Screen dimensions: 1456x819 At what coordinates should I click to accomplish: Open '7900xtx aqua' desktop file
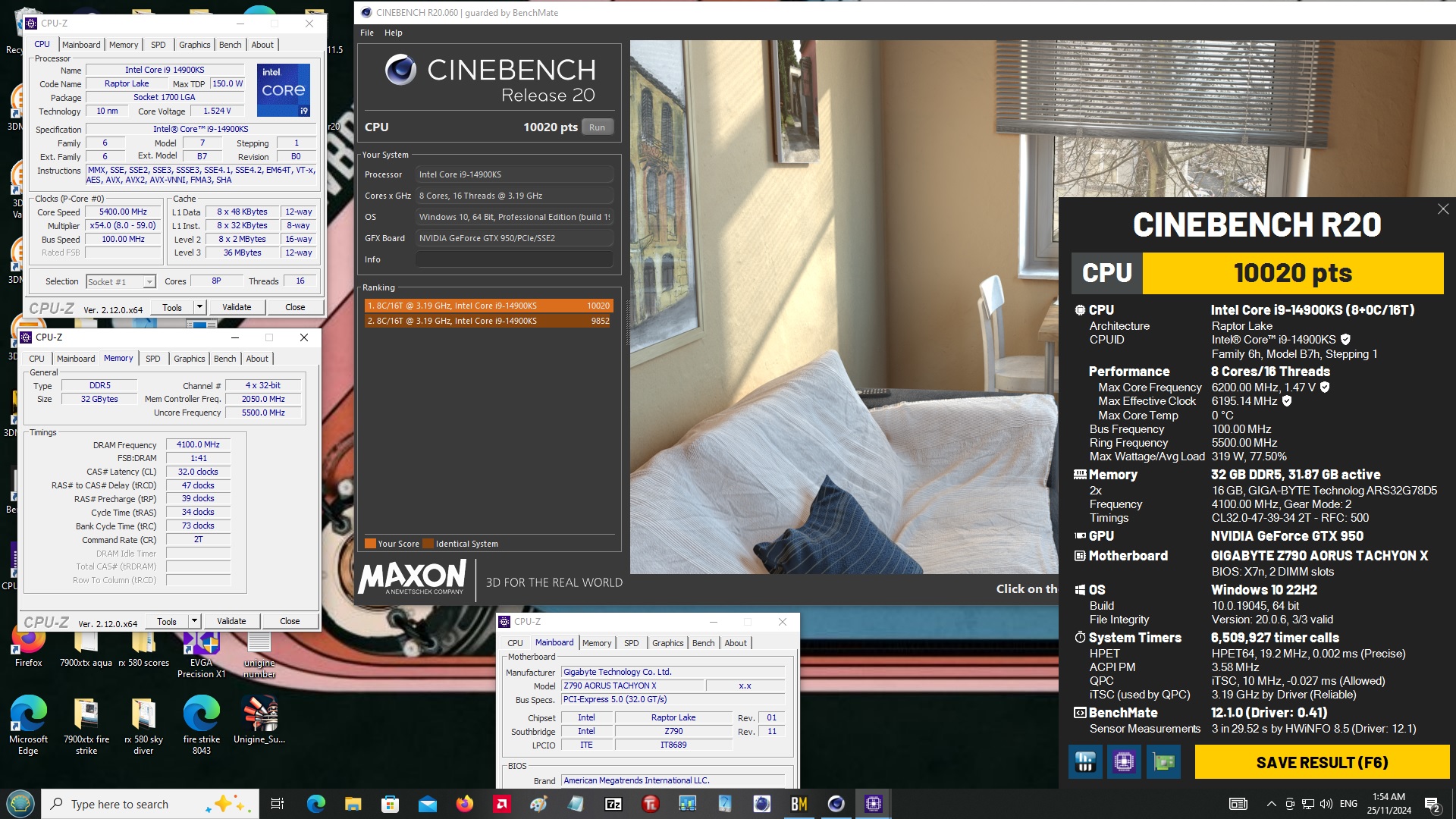coord(86,648)
